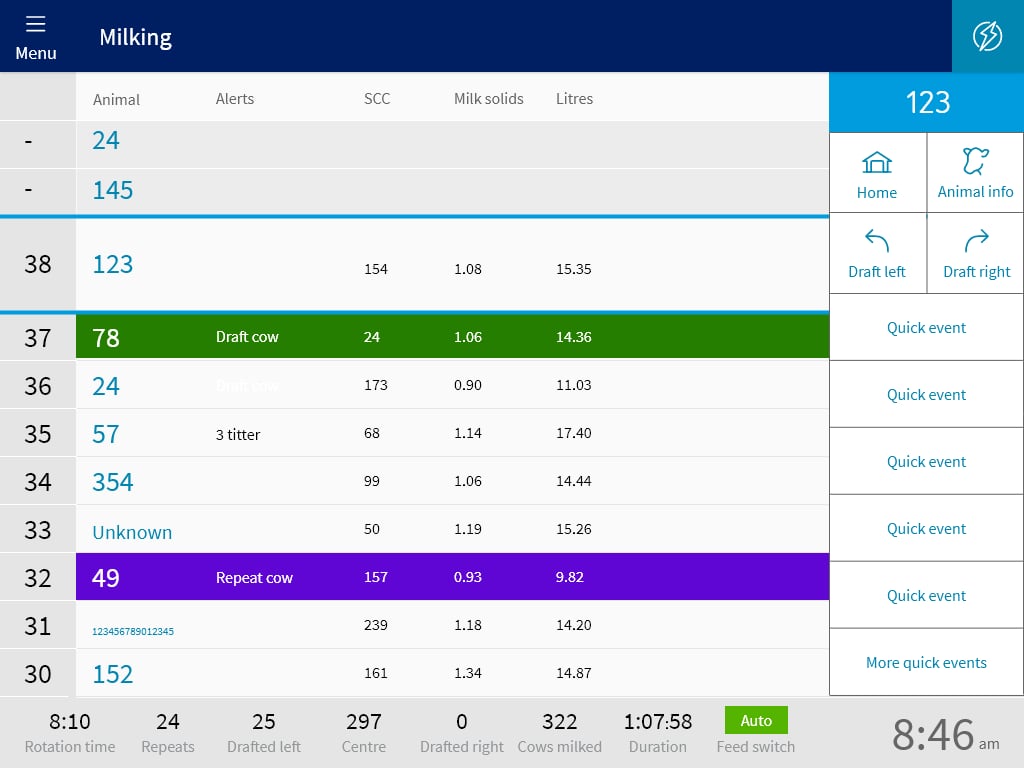Image resolution: width=1024 pixels, height=768 pixels.
Task: Select the Home icon in sidebar
Action: click(877, 172)
